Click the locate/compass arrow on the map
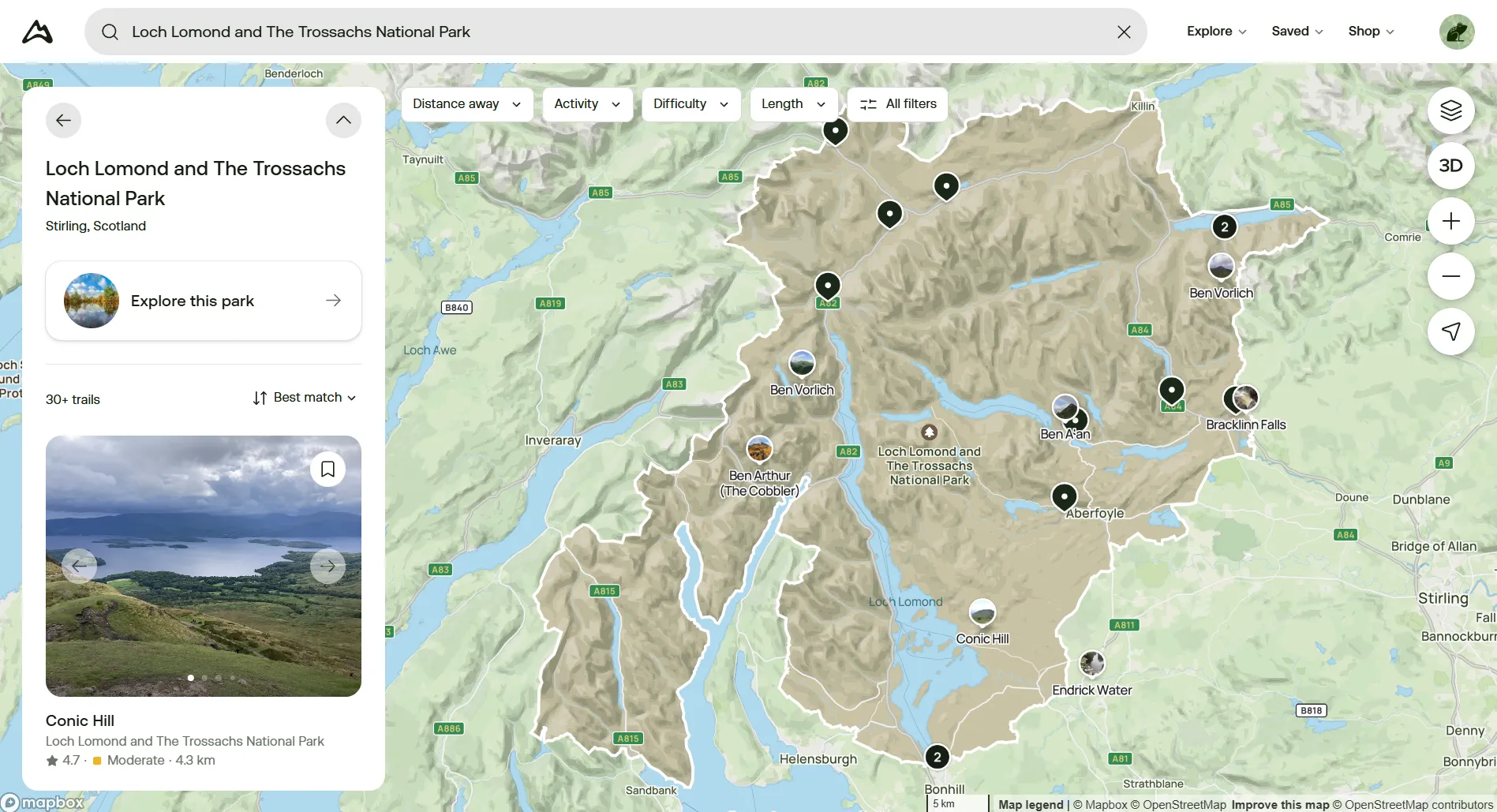The width and height of the screenshot is (1497, 812). [x=1450, y=331]
